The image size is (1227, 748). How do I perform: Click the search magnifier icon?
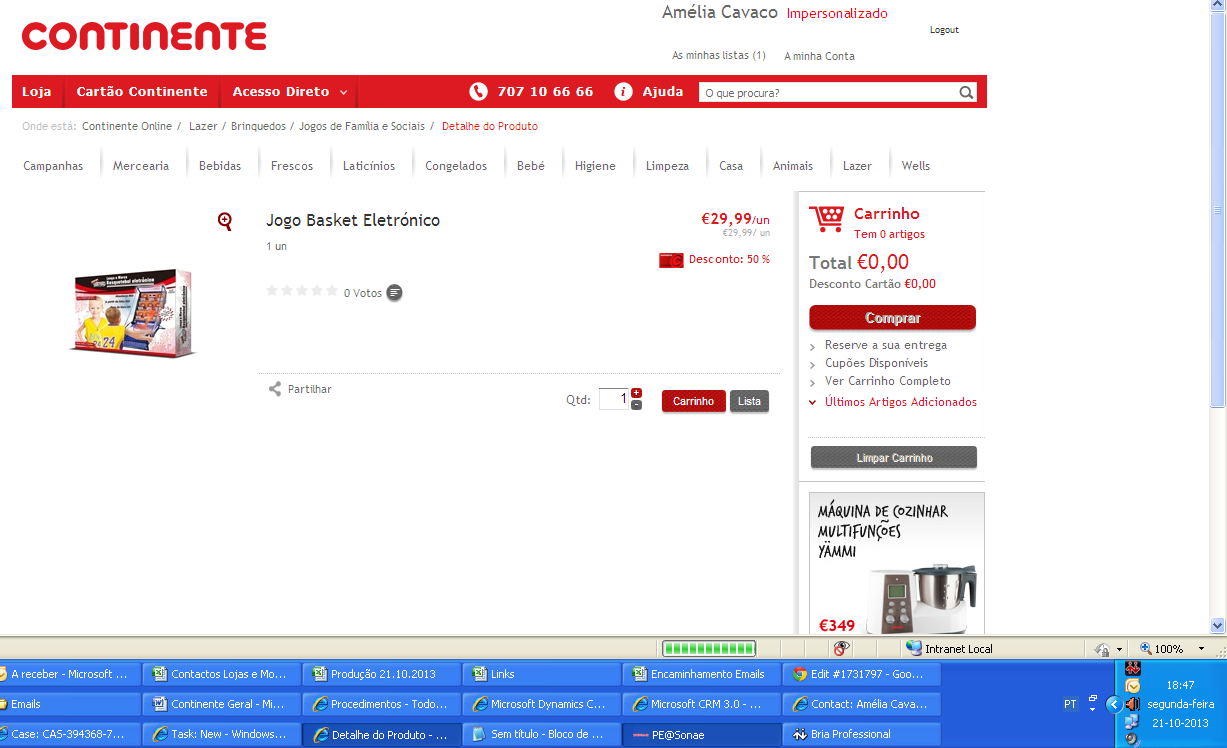(x=966, y=93)
